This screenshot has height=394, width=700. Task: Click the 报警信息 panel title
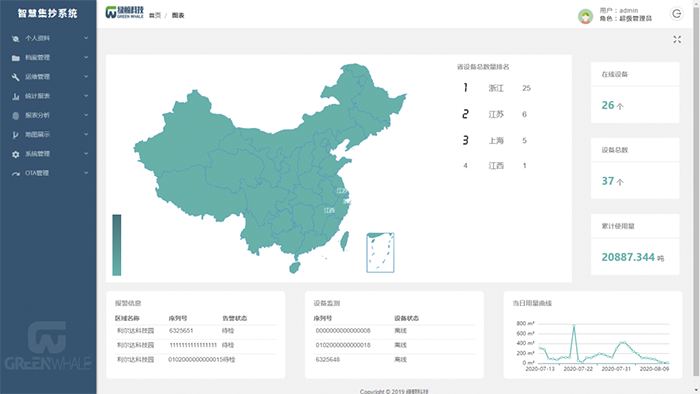click(x=128, y=303)
